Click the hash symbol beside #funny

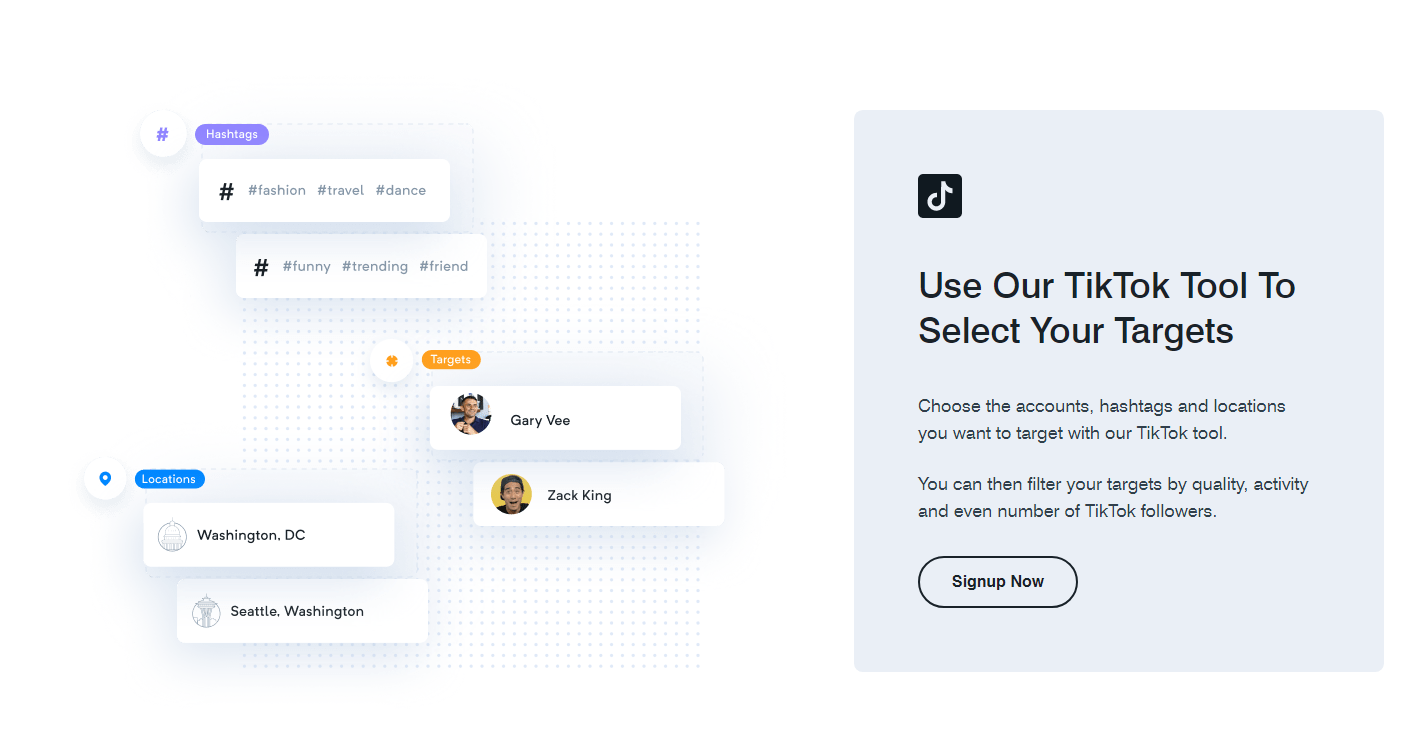point(261,267)
